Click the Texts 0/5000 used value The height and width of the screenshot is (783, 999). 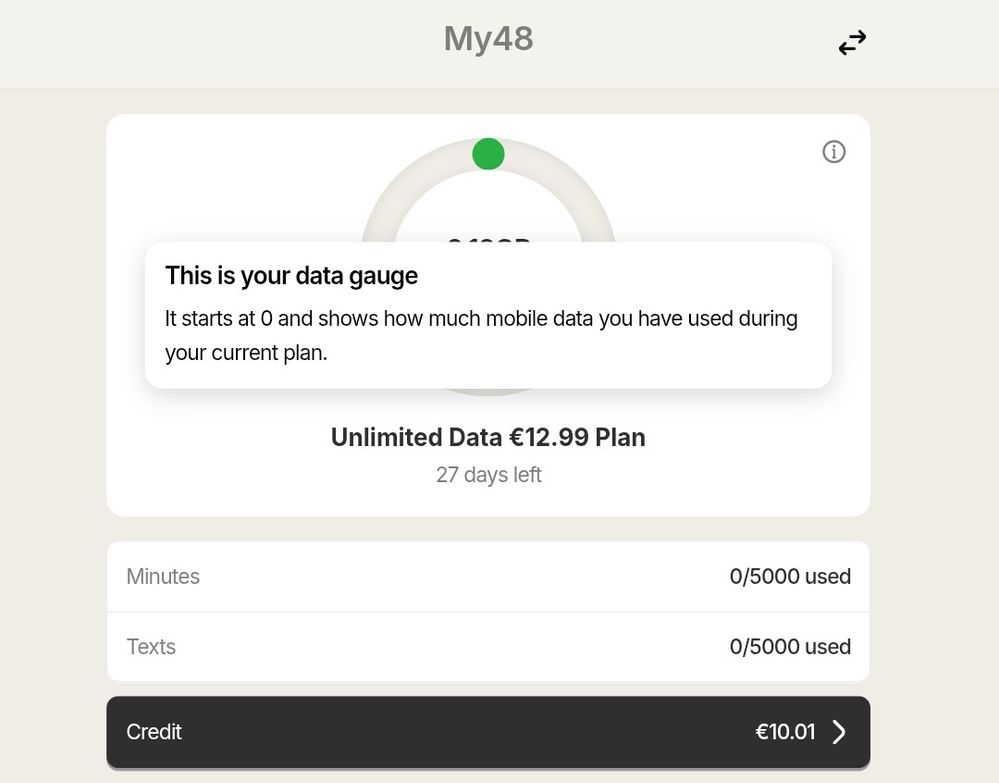790,646
